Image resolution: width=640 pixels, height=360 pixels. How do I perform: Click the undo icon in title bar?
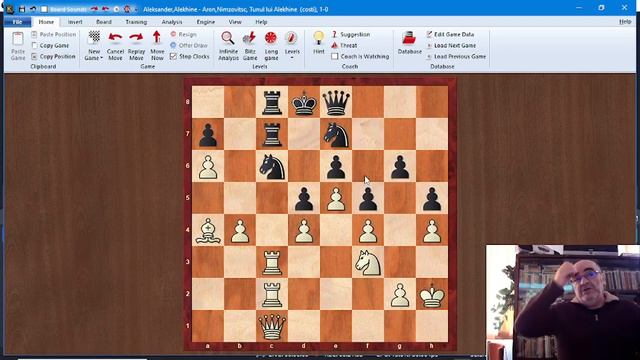33,9
